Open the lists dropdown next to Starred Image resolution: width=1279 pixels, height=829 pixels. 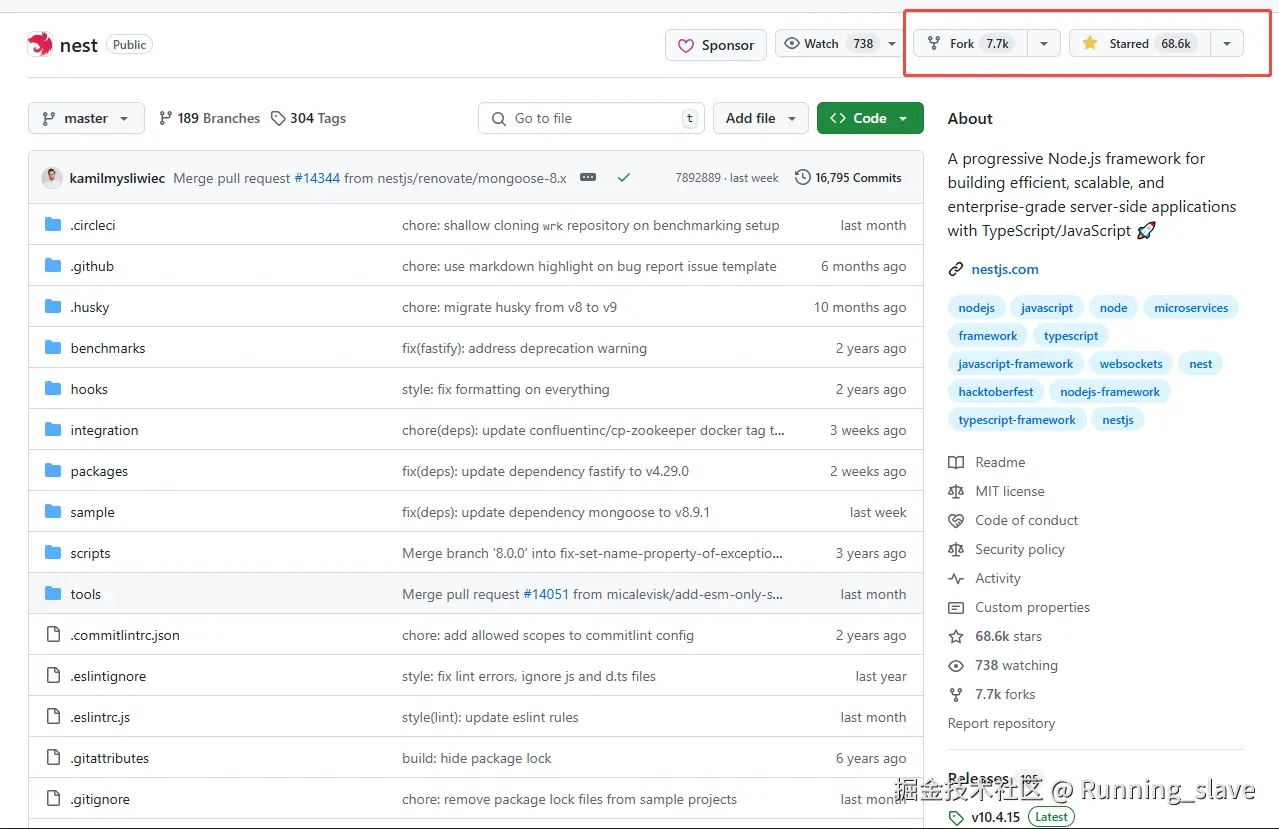click(x=1227, y=43)
